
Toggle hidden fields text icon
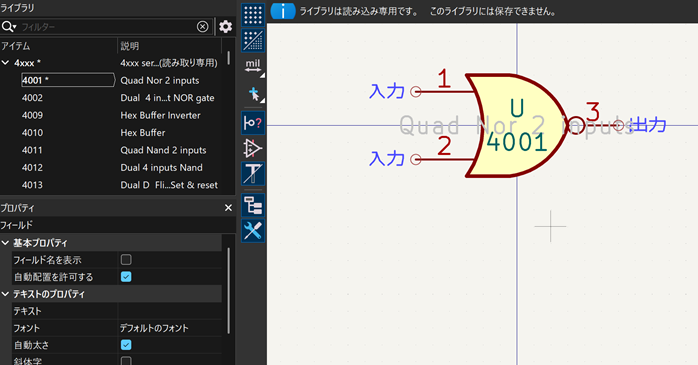pyautogui.click(x=253, y=174)
